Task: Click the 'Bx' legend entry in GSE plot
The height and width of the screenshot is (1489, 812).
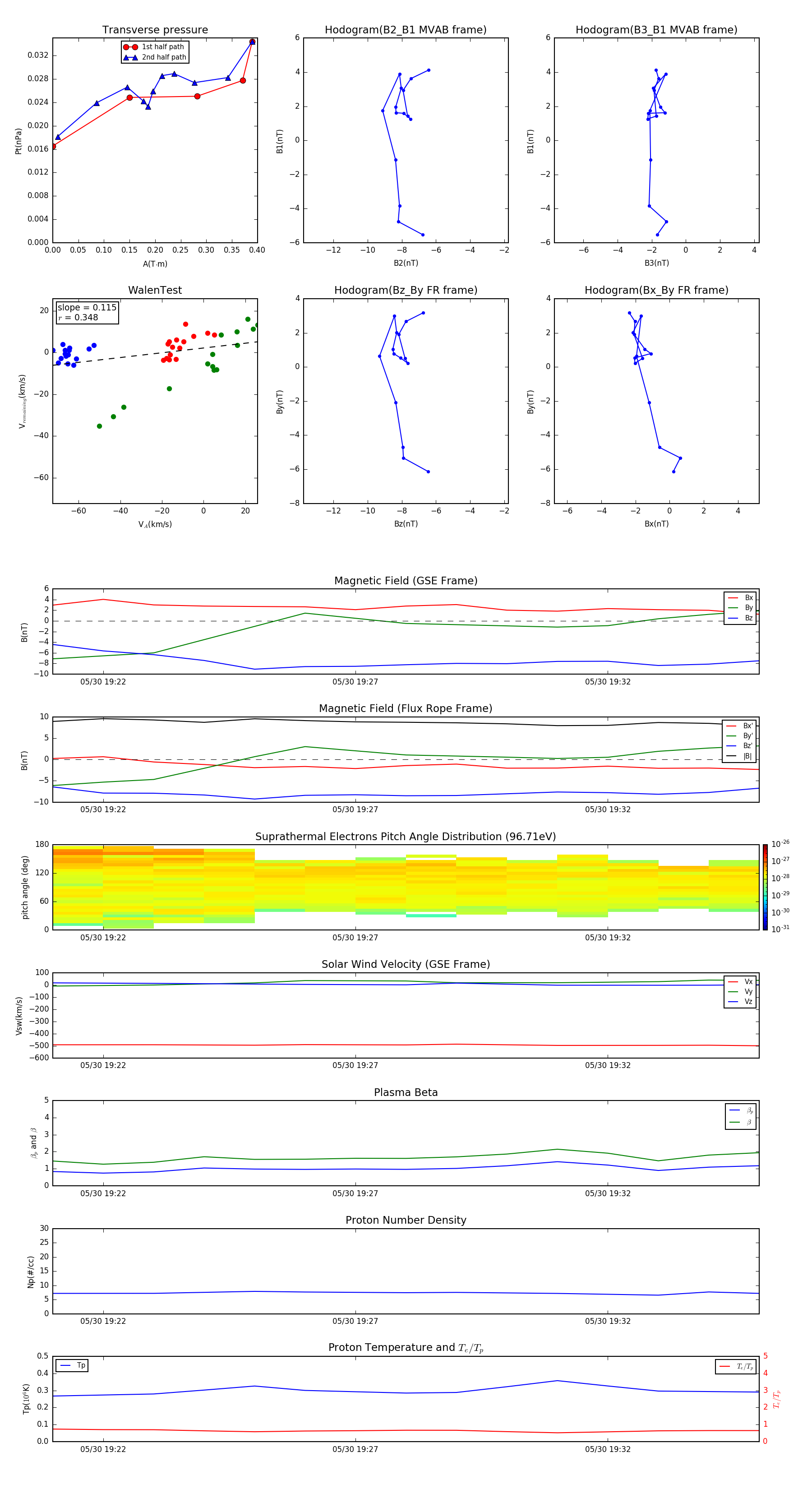Action: [x=740, y=598]
